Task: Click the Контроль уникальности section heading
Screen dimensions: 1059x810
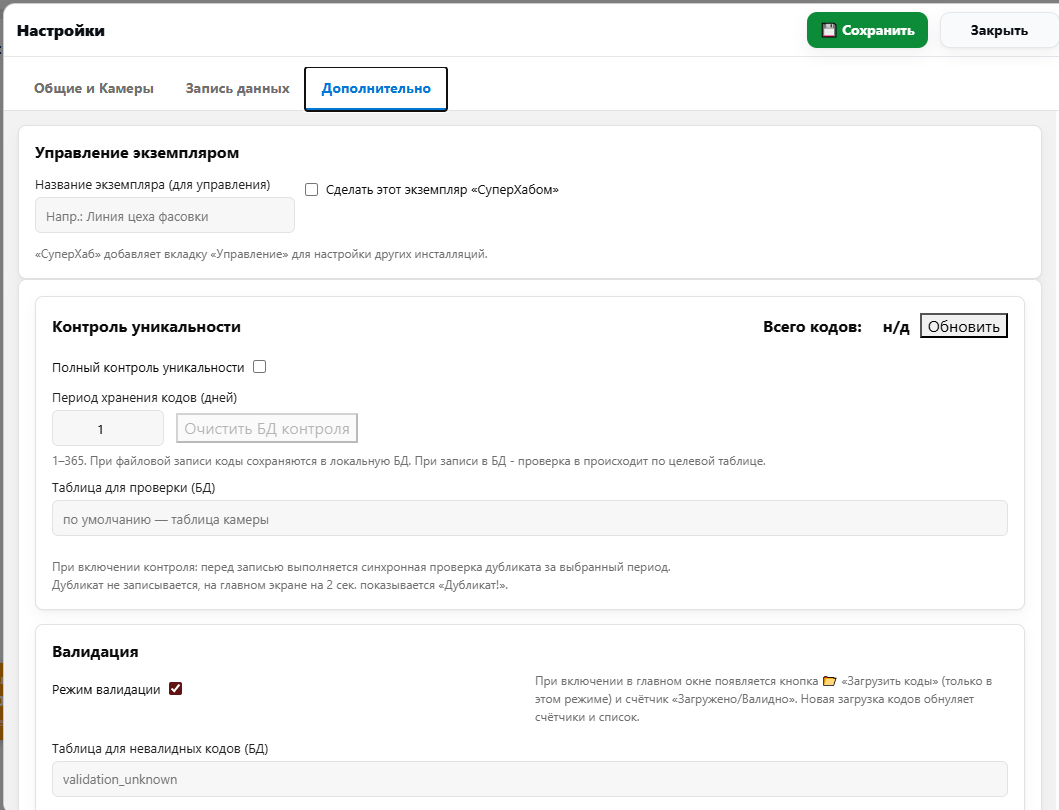Action: 146,326
